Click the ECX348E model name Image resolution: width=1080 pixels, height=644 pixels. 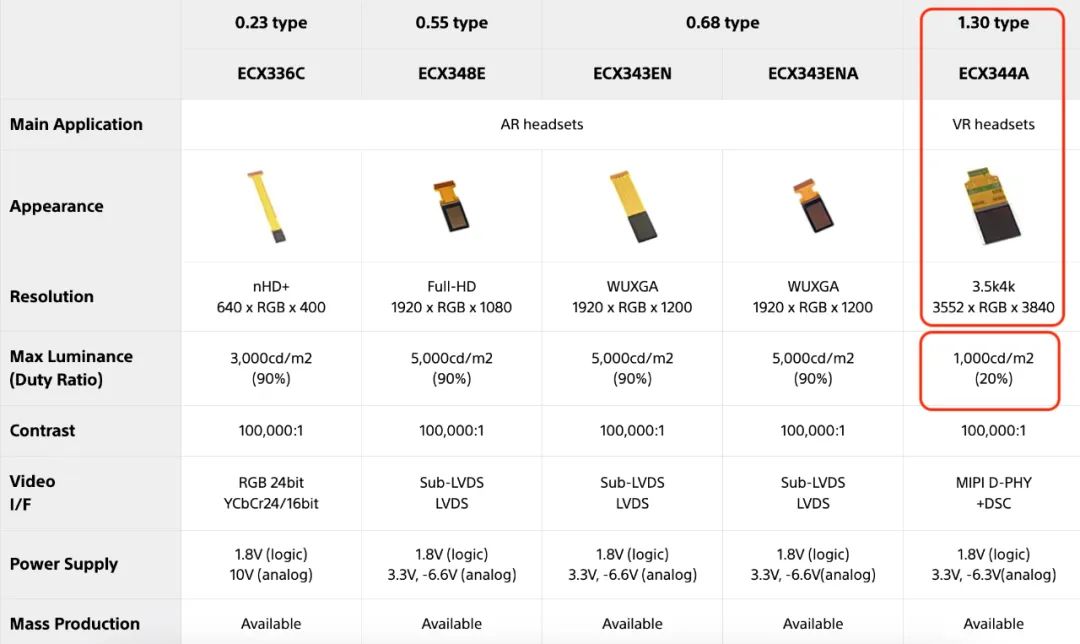pos(452,73)
